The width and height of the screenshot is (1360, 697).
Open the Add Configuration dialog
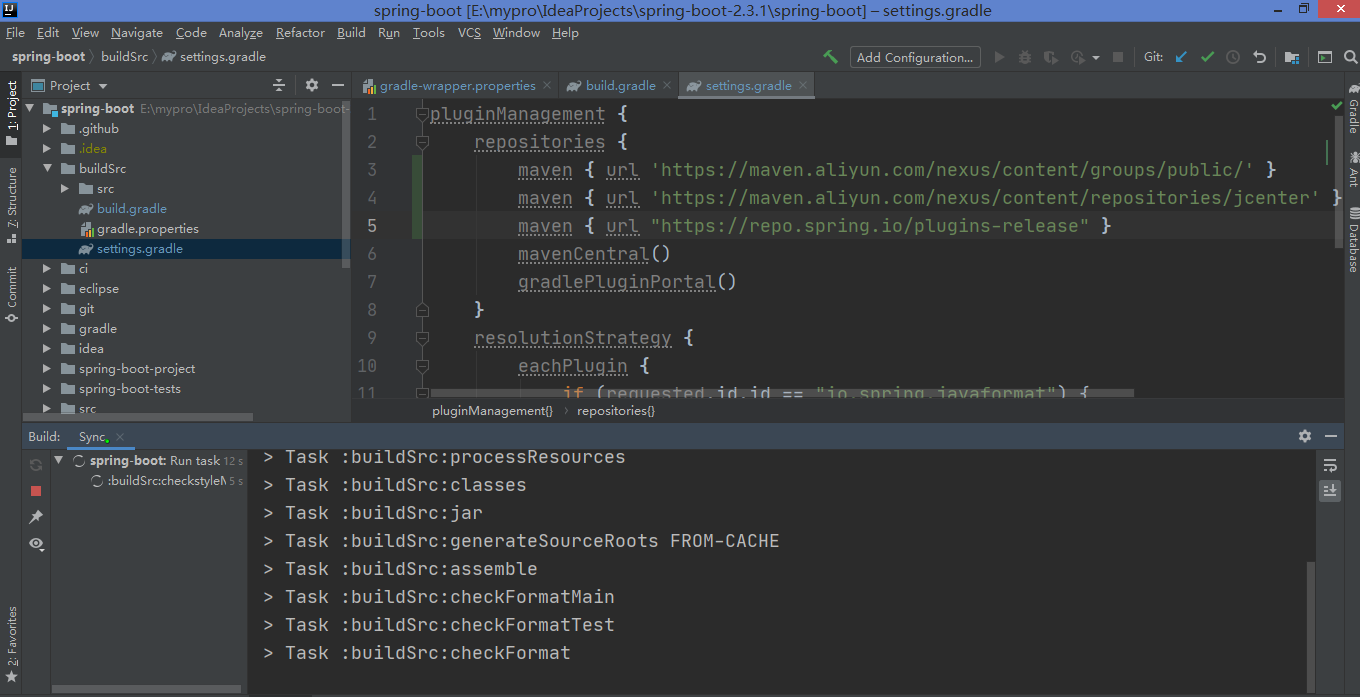coord(914,57)
